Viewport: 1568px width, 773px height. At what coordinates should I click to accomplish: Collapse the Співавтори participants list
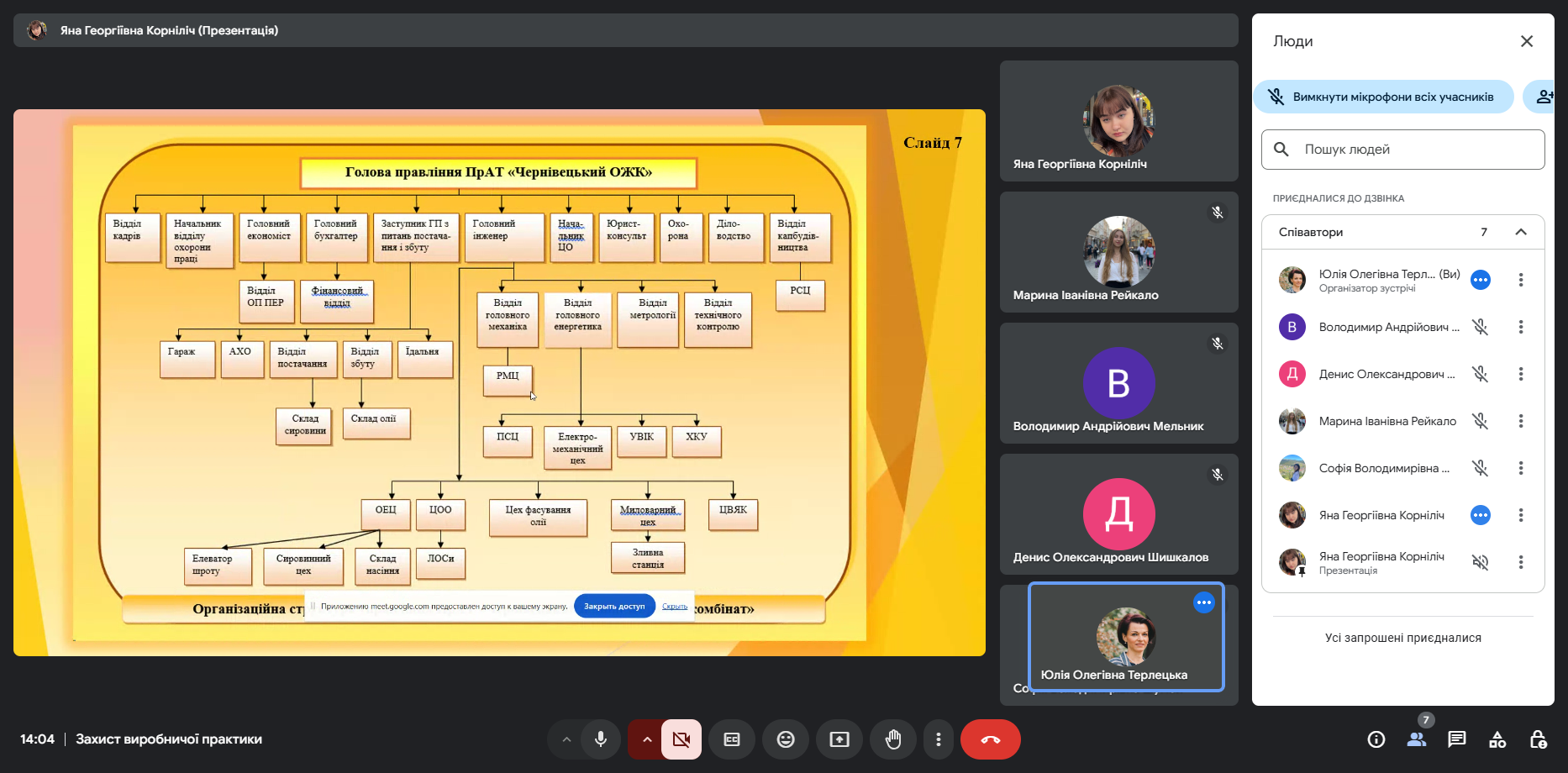(1520, 232)
